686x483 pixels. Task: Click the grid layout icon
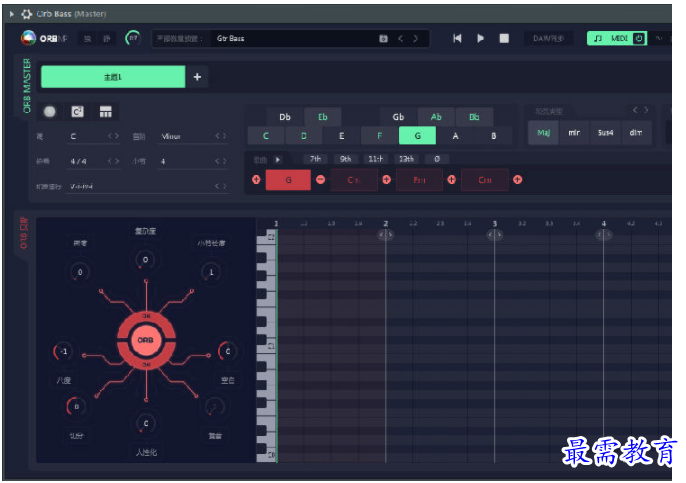pyautogui.click(x=105, y=112)
